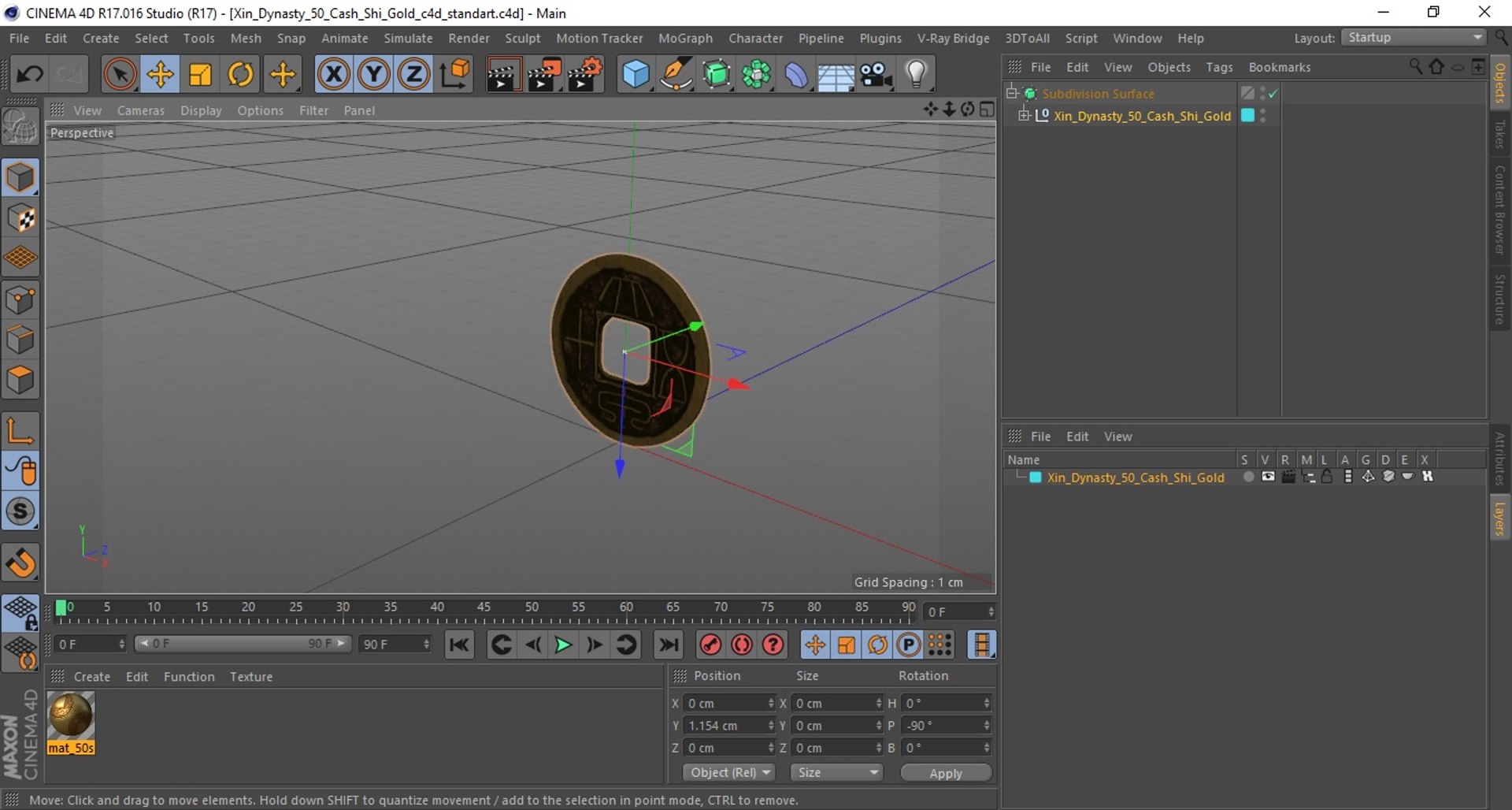Toggle layer Solo dot for Xin_Dynasty layer
This screenshot has width=1512, height=810.
[1248, 477]
